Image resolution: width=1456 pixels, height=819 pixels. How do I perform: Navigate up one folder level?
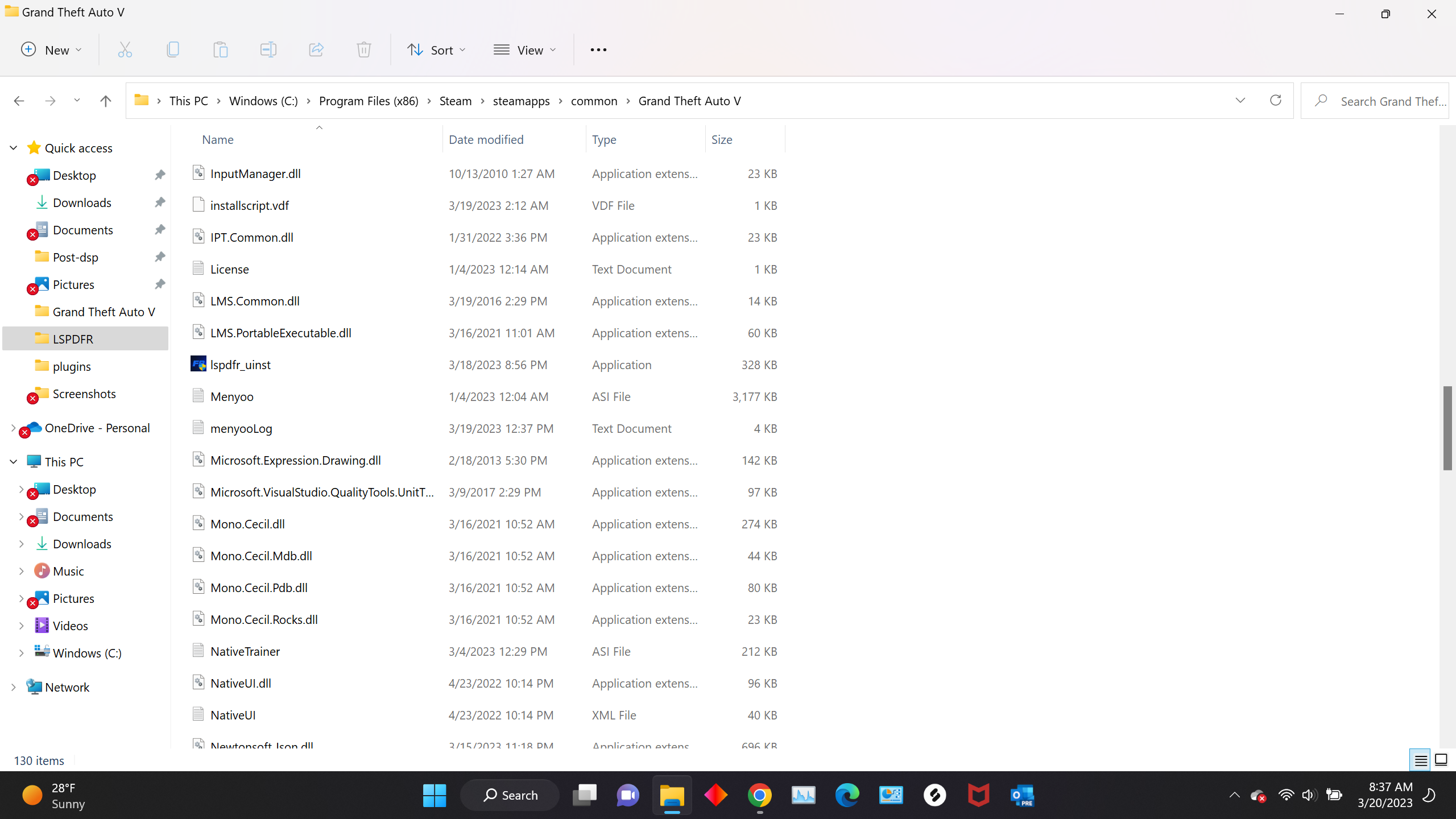click(105, 101)
